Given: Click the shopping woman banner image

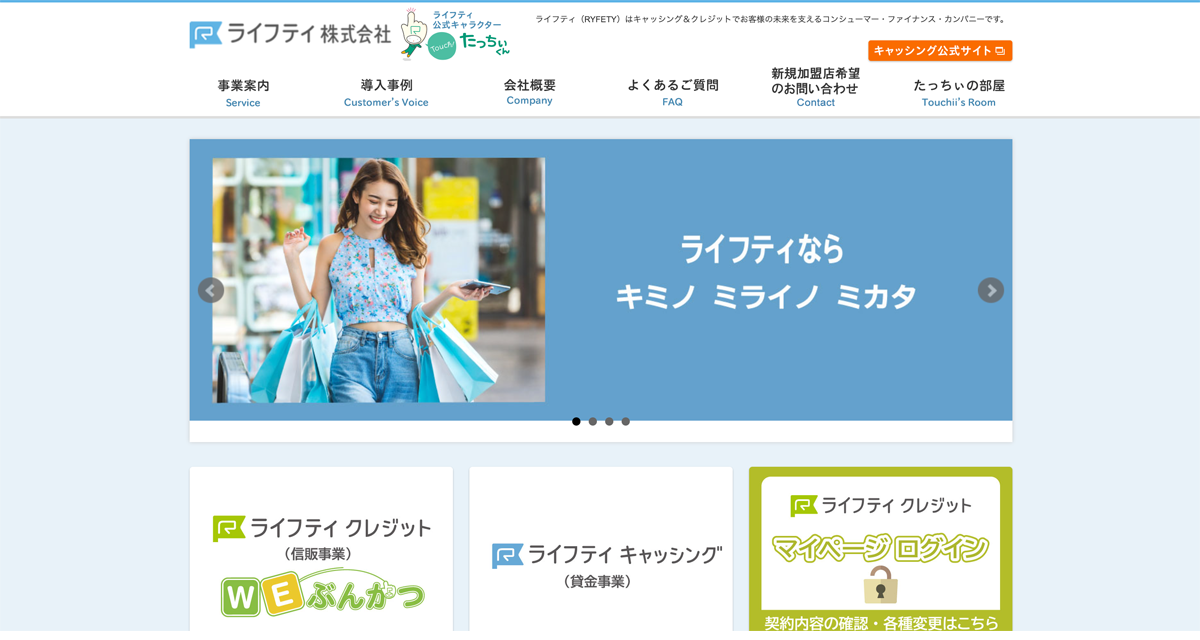Looking at the screenshot, I should pyautogui.click(x=377, y=281).
